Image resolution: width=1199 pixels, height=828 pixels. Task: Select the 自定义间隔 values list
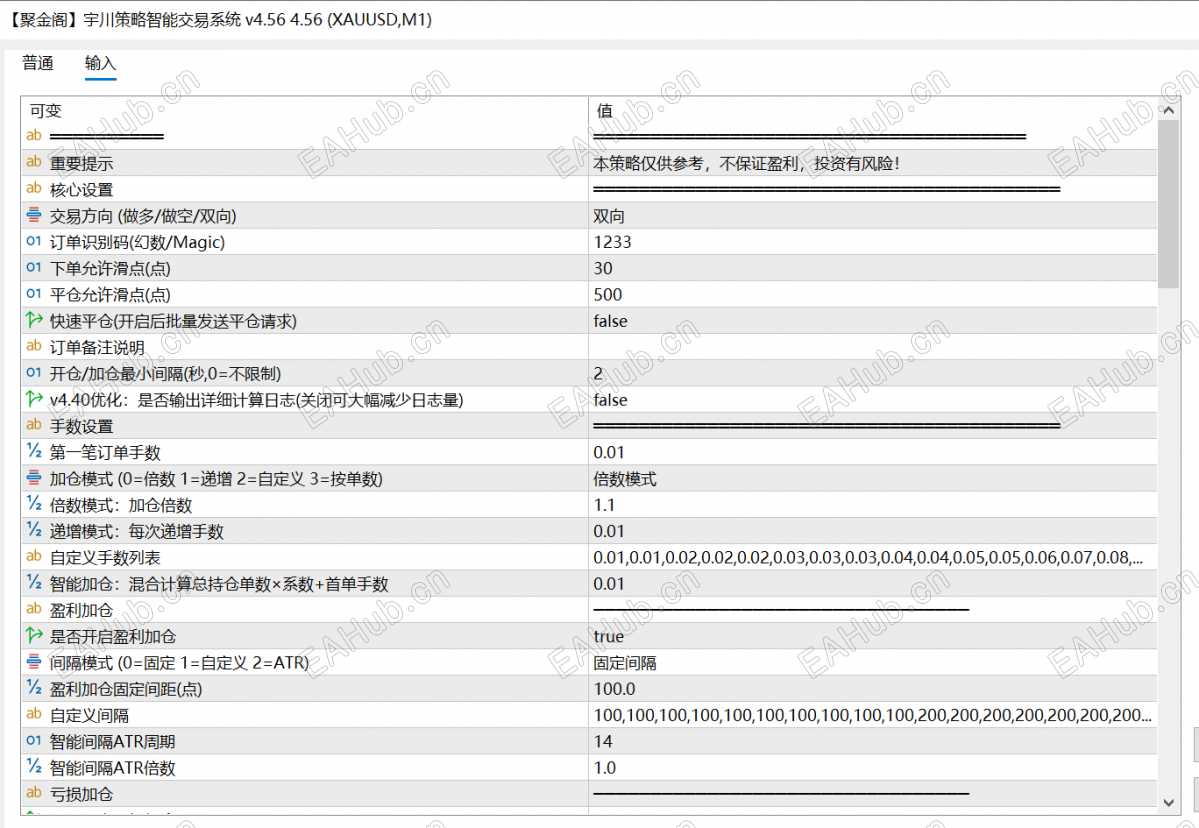[x=872, y=716]
